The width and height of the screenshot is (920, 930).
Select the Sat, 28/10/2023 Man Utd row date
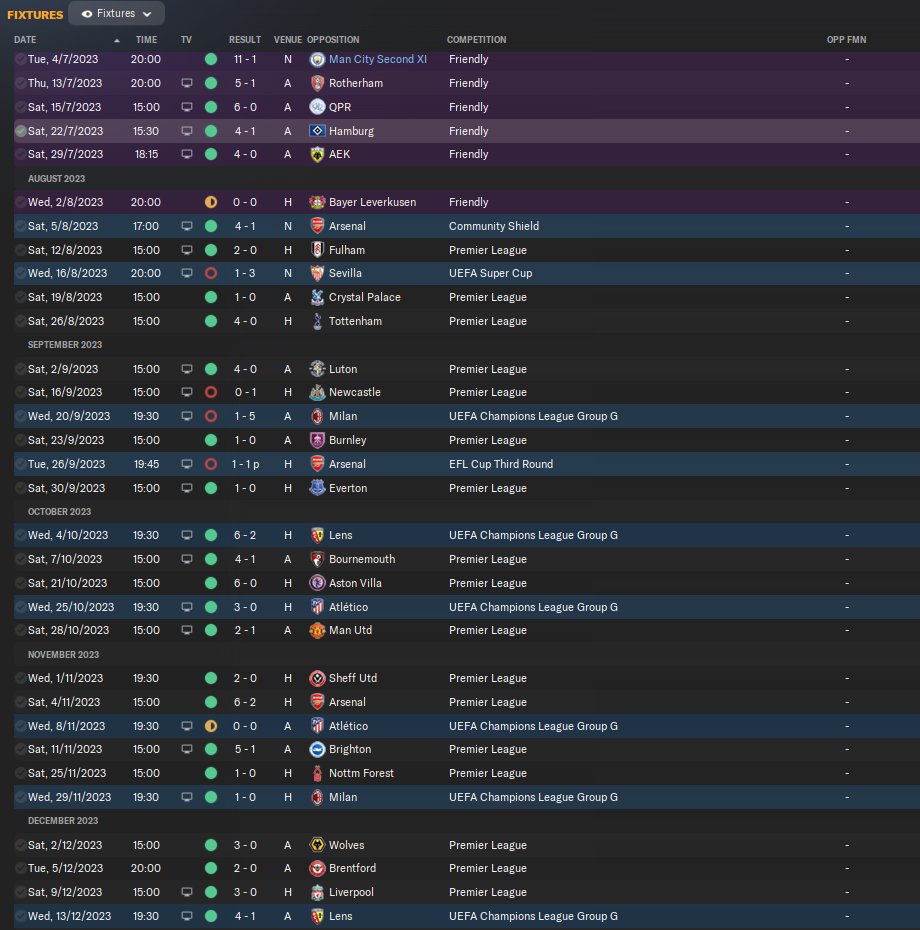(x=68, y=630)
